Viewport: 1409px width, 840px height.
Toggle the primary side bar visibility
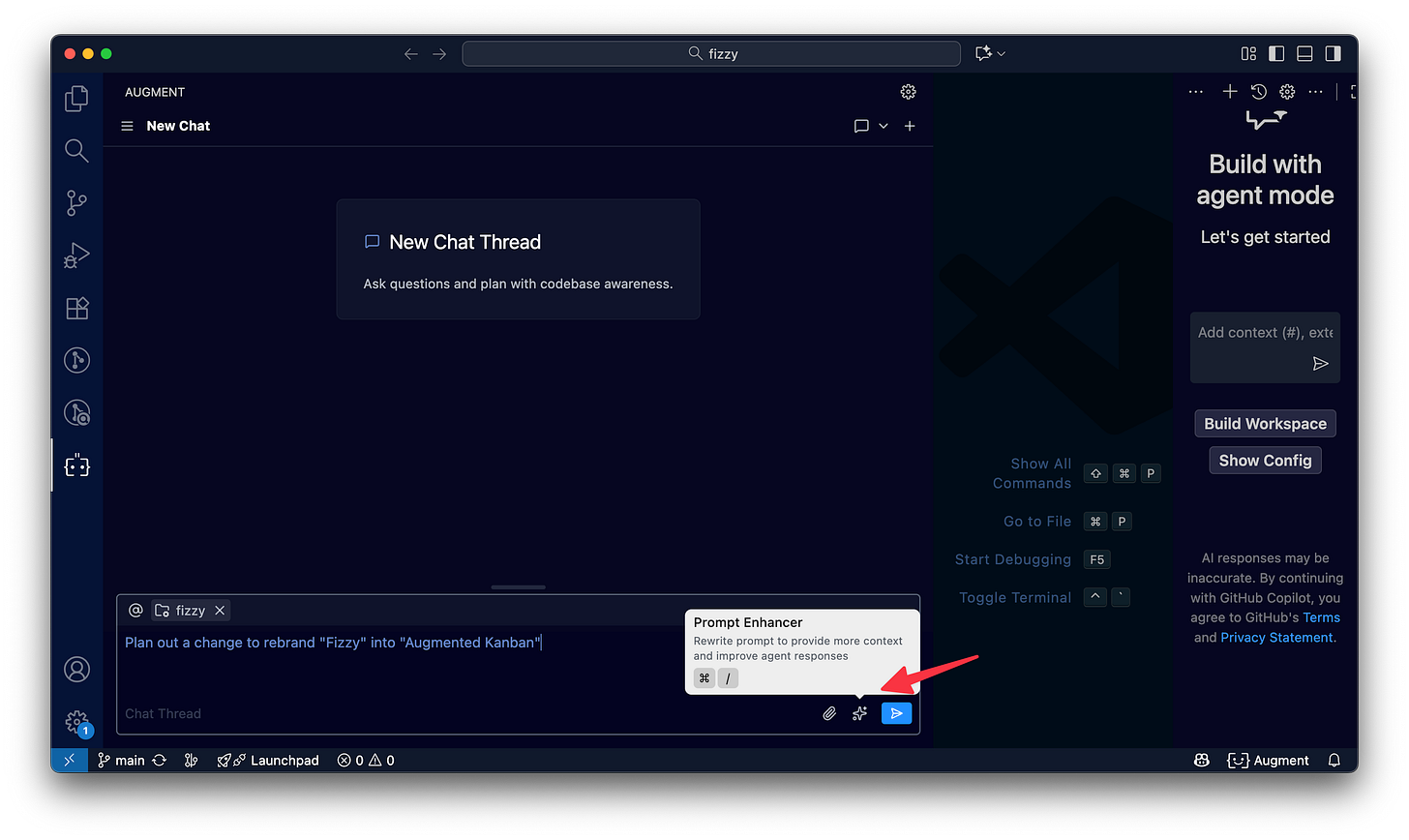[1276, 53]
